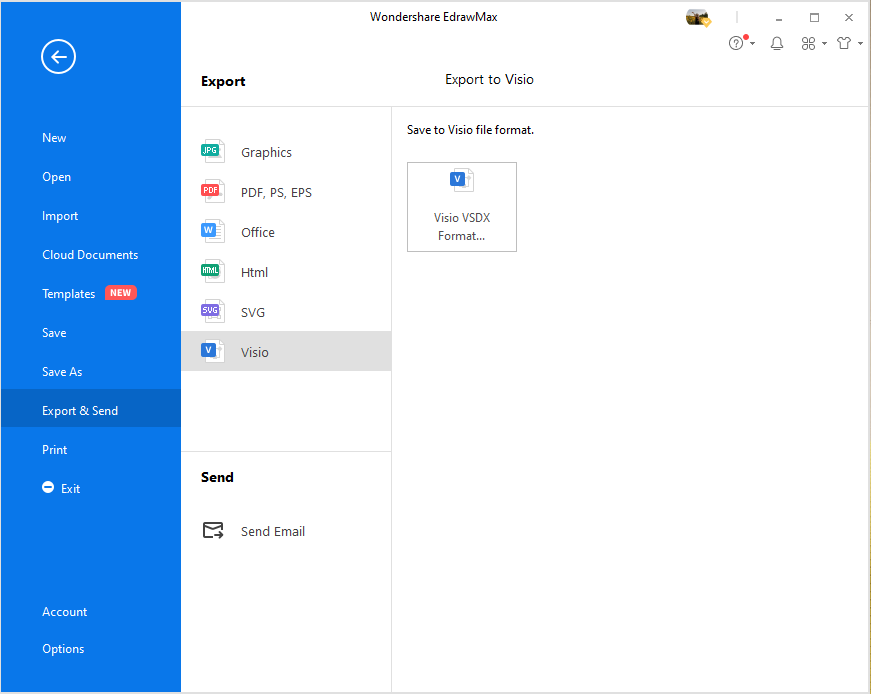
Task: Open the Help question mark icon
Action: 736,43
